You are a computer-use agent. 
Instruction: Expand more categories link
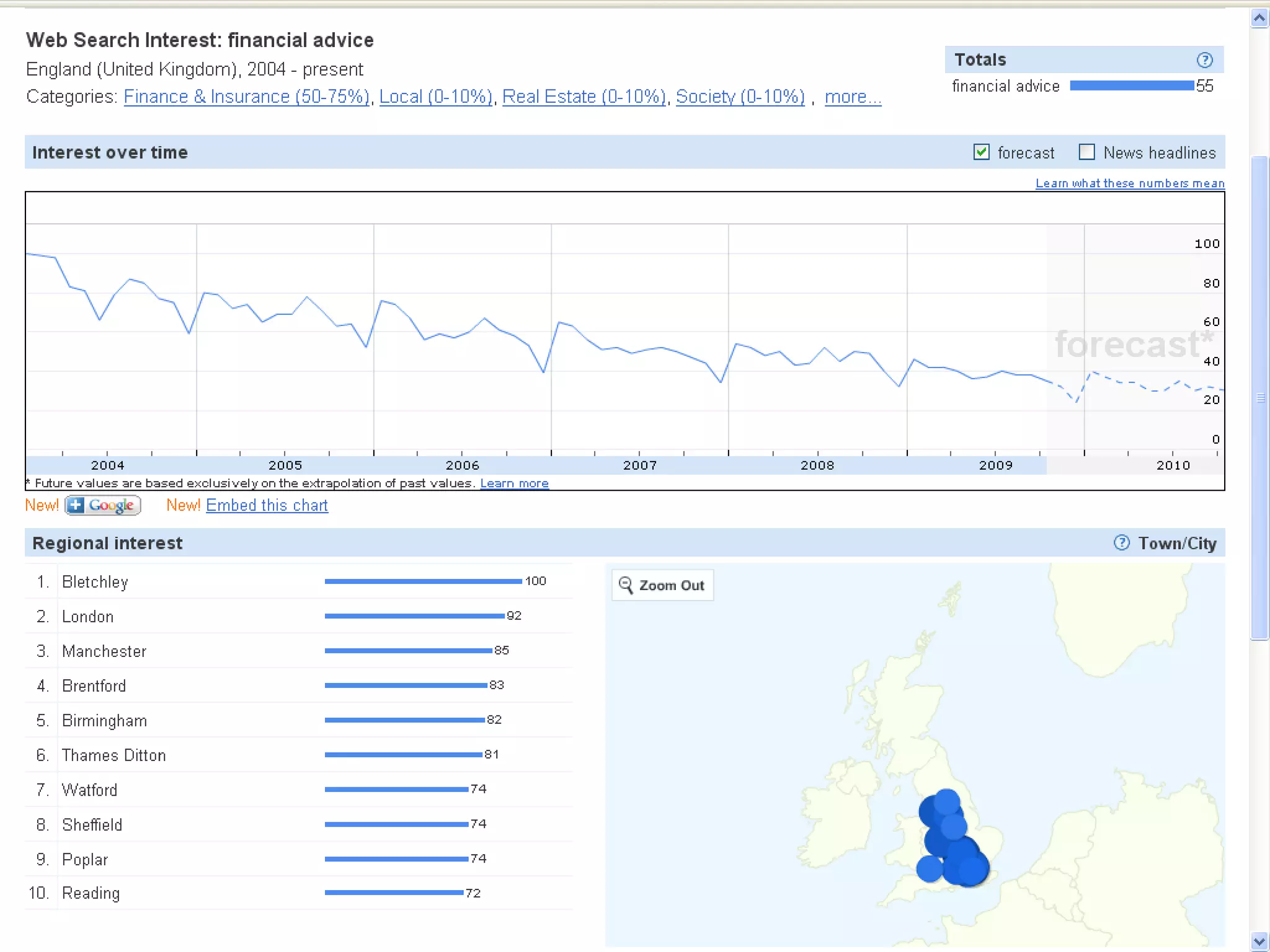(853, 97)
